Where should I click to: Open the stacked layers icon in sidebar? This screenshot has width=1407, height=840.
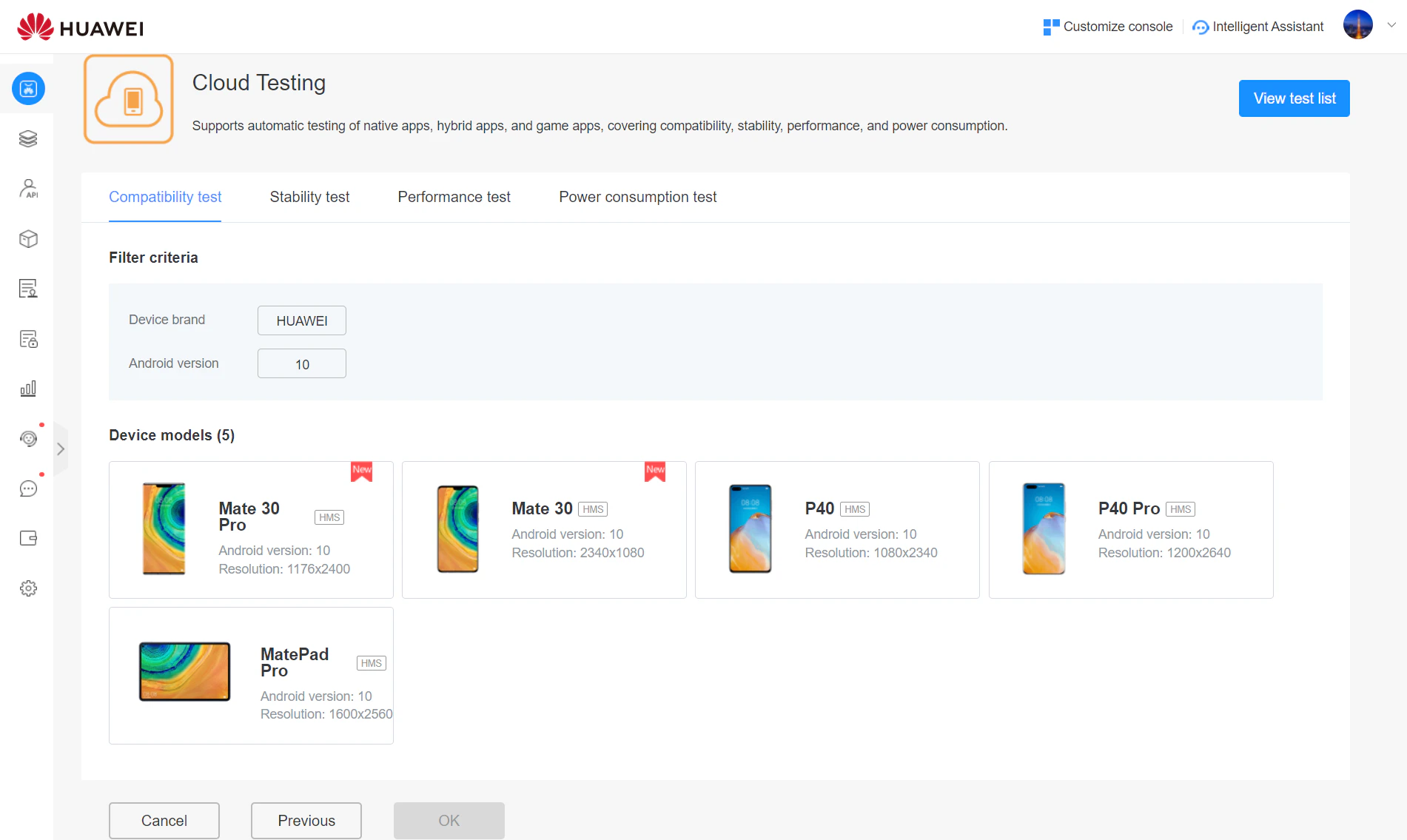coord(28,138)
